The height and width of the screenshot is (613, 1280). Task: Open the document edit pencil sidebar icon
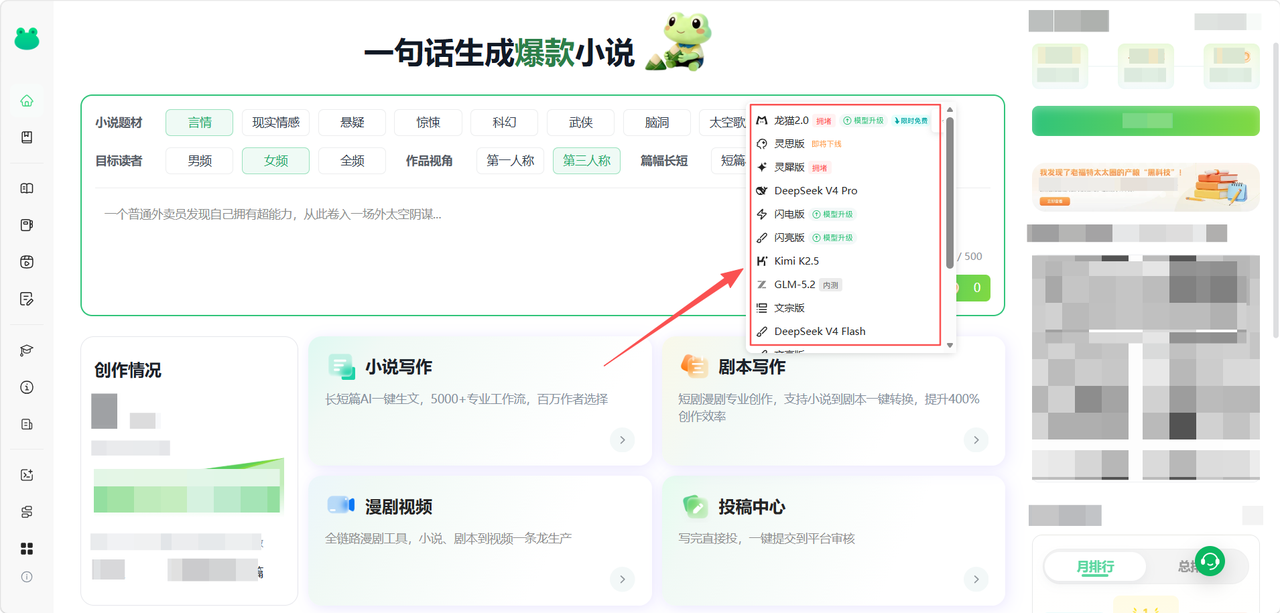pos(27,299)
